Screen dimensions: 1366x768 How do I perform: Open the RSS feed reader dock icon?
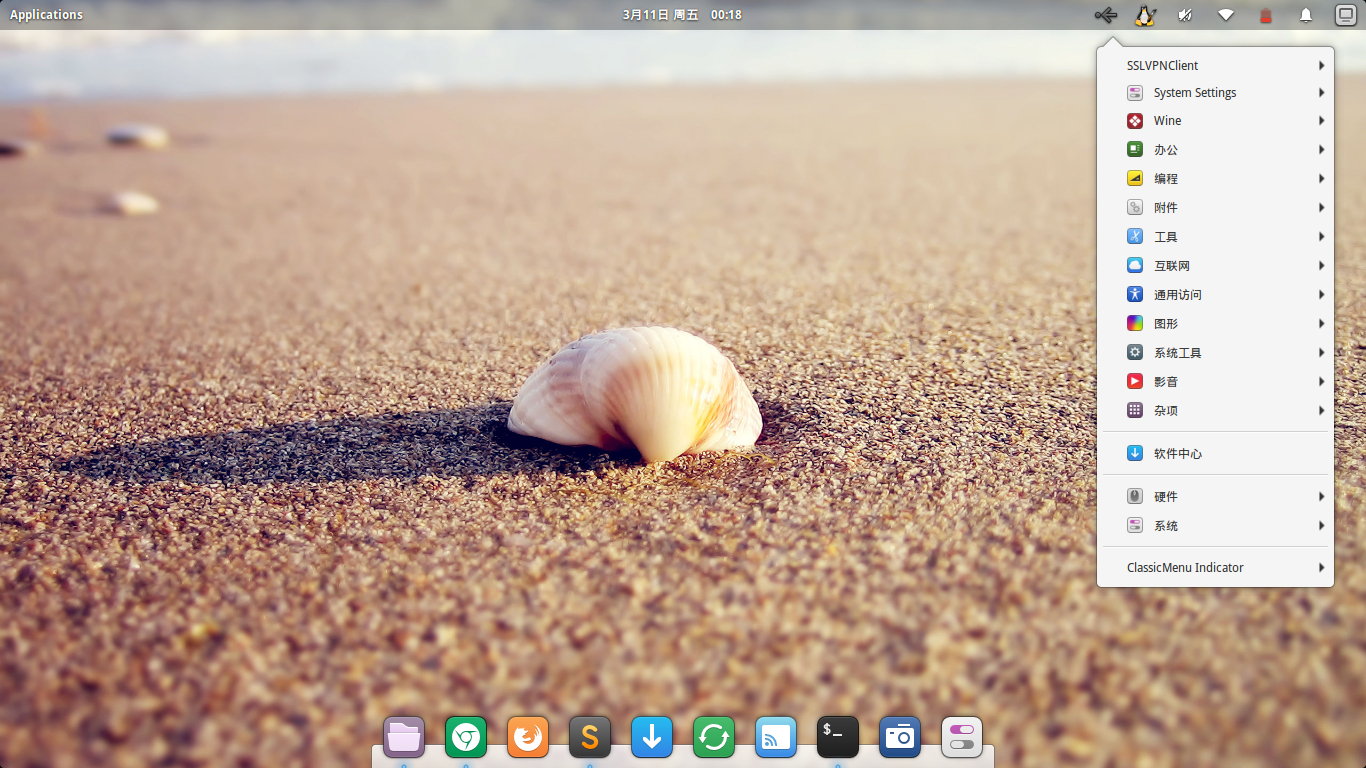776,738
